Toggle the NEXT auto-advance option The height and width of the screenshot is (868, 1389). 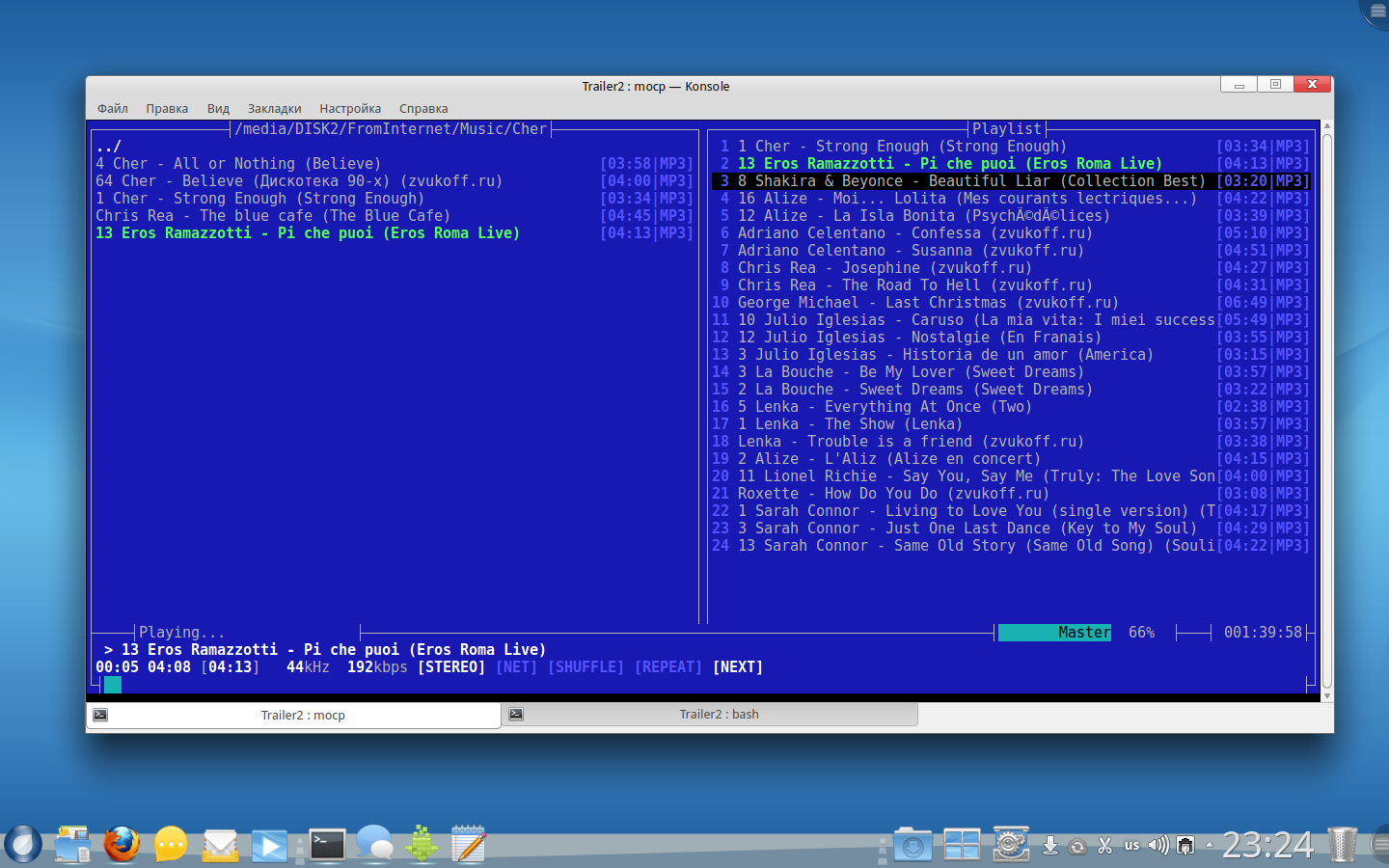click(x=738, y=667)
